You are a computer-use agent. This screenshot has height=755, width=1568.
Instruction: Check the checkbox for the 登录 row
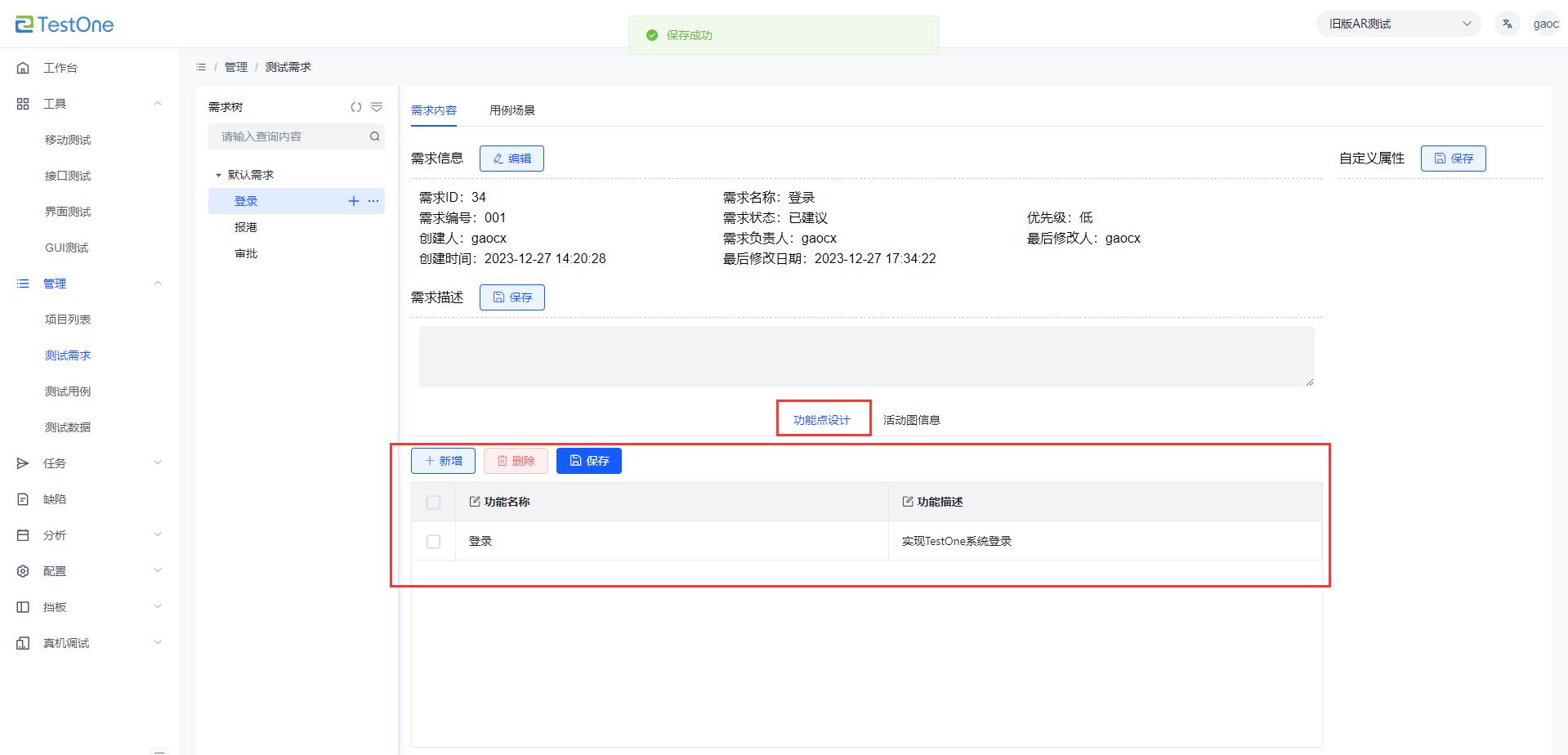click(x=434, y=542)
